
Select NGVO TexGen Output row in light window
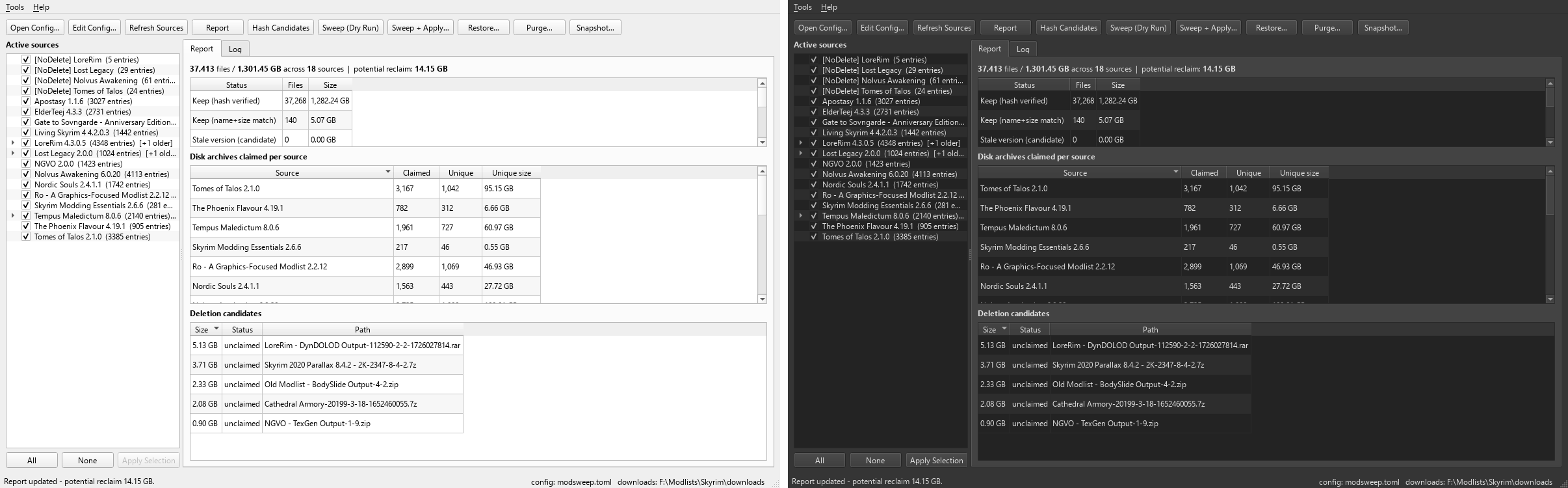pyautogui.click(x=326, y=424)
